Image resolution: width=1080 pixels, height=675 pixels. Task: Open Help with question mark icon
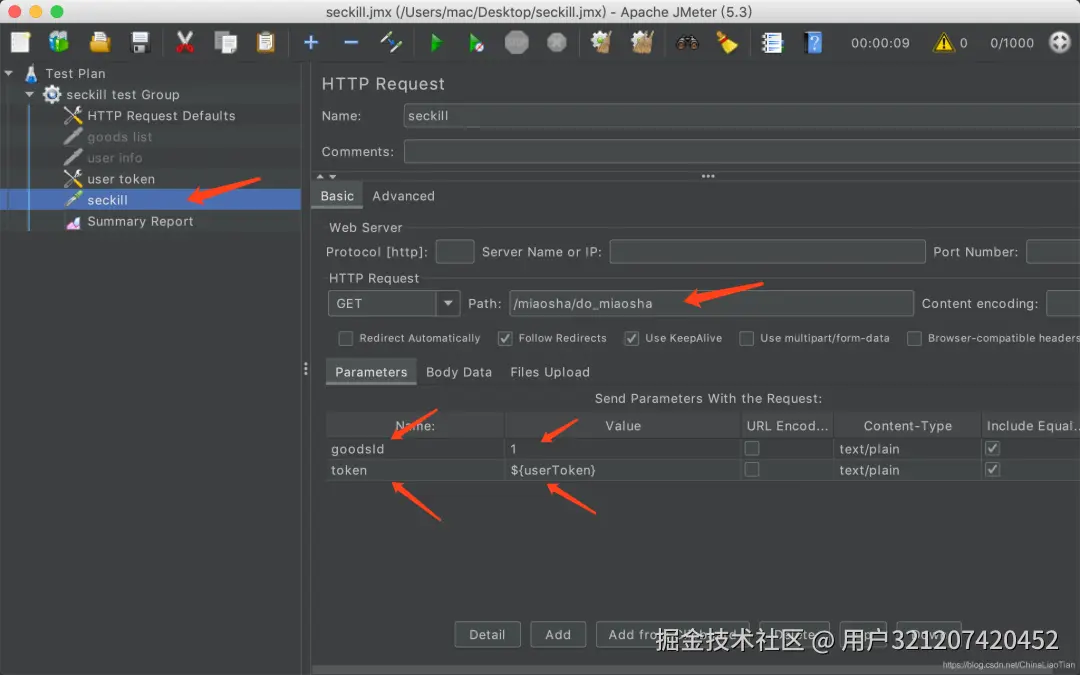(x=813, y=43)
